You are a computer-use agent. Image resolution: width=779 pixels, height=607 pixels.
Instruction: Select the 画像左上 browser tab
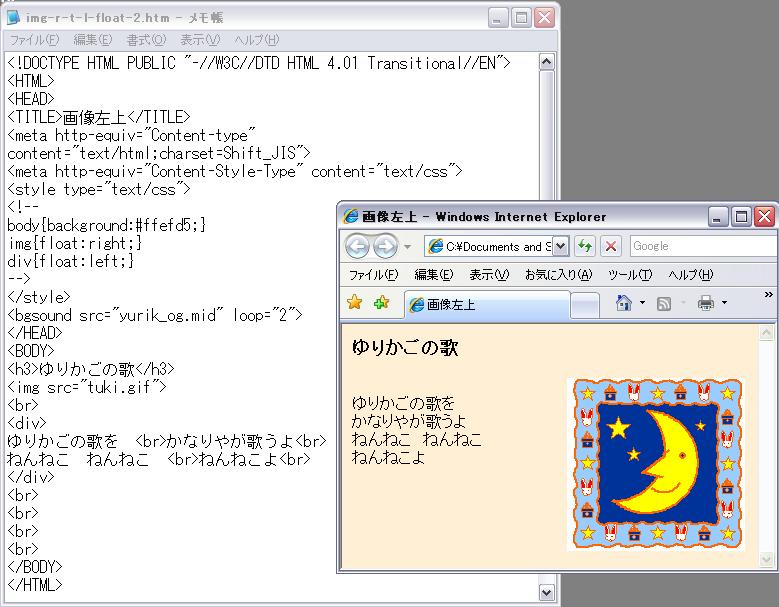point(487,304)
